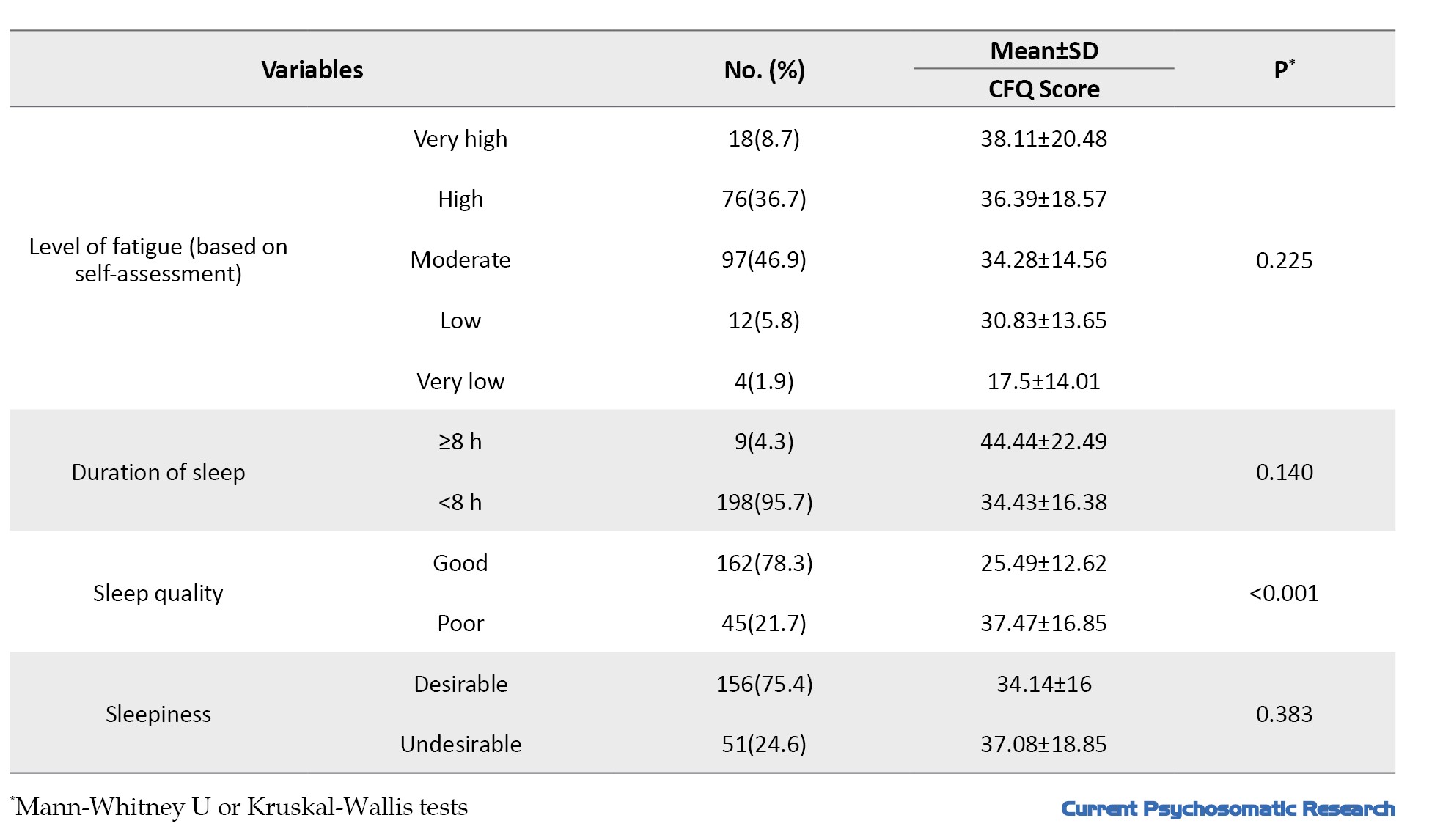Select the Undesirable sleepiness cell
Viewport: 1432px width, 840px height.
(460, 745)
